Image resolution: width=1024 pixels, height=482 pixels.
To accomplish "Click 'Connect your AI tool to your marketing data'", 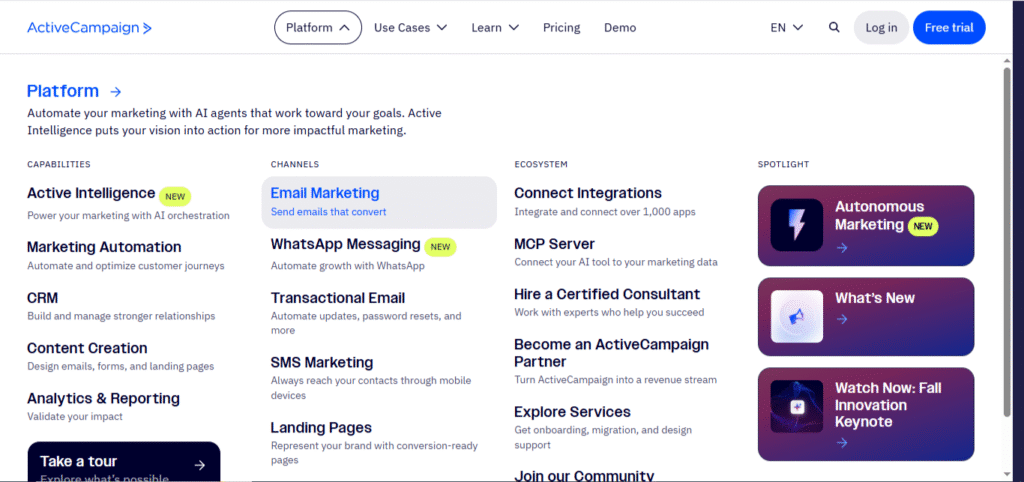I will (616, 262).
